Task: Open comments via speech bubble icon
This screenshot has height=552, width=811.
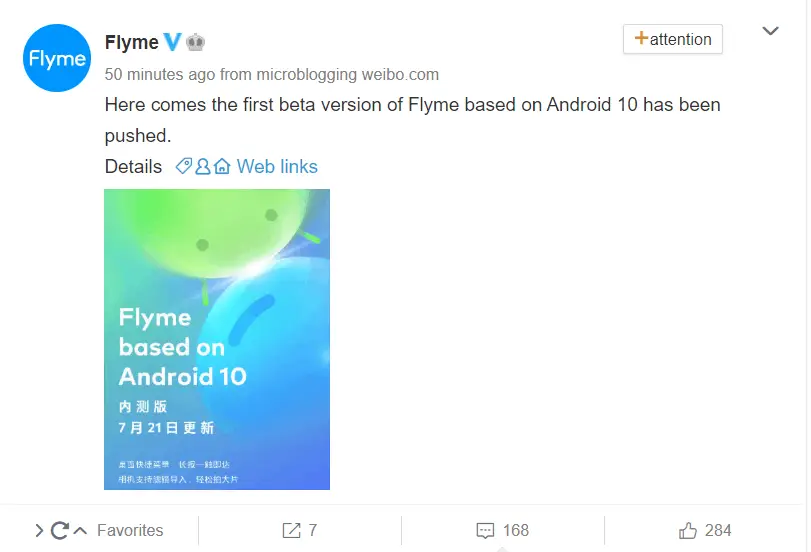Action: (x=485, y=531)
